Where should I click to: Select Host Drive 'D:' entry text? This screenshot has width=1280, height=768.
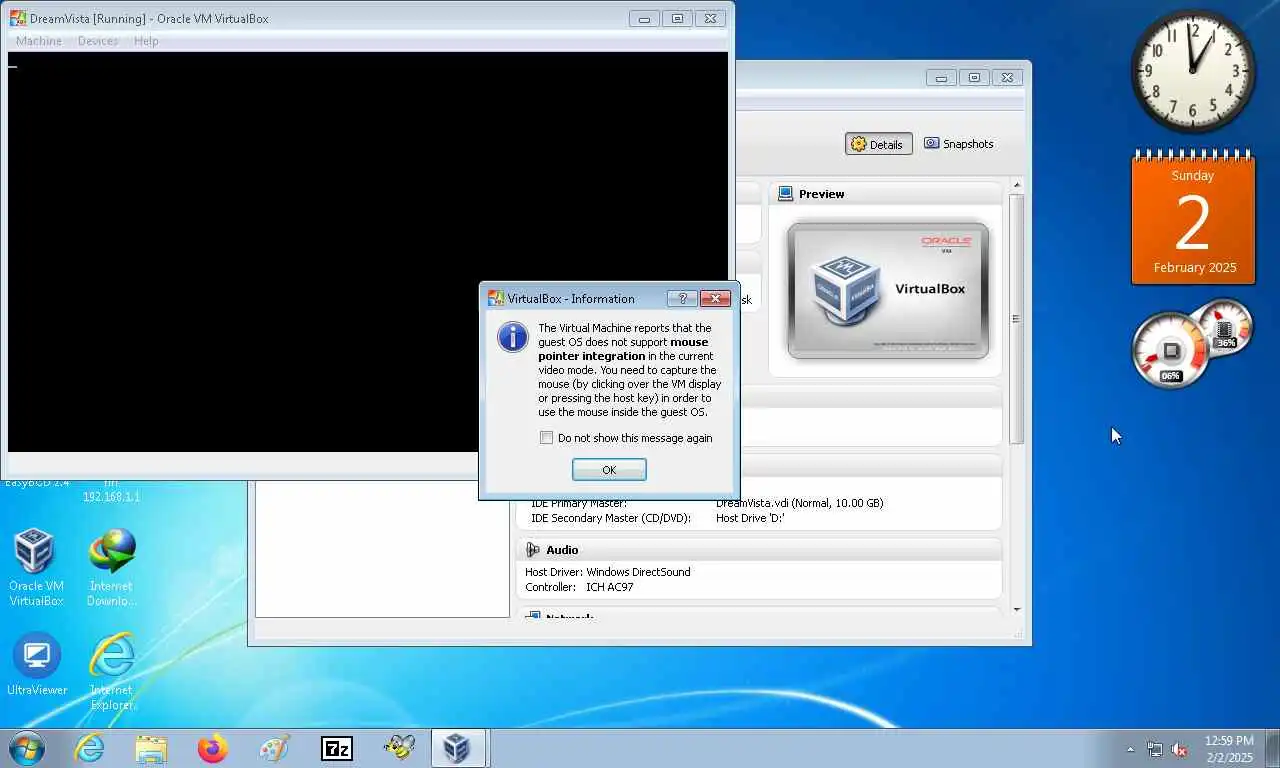point(750,518)
